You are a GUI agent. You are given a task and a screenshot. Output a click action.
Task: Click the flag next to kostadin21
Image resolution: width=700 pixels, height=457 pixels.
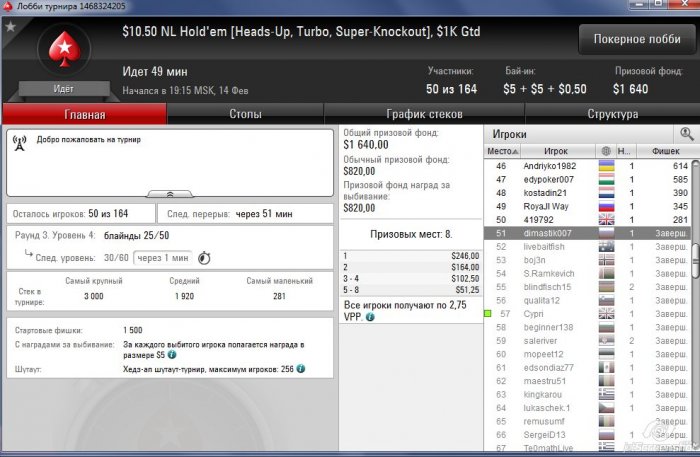pyautogui.click(x=606, y=192)
